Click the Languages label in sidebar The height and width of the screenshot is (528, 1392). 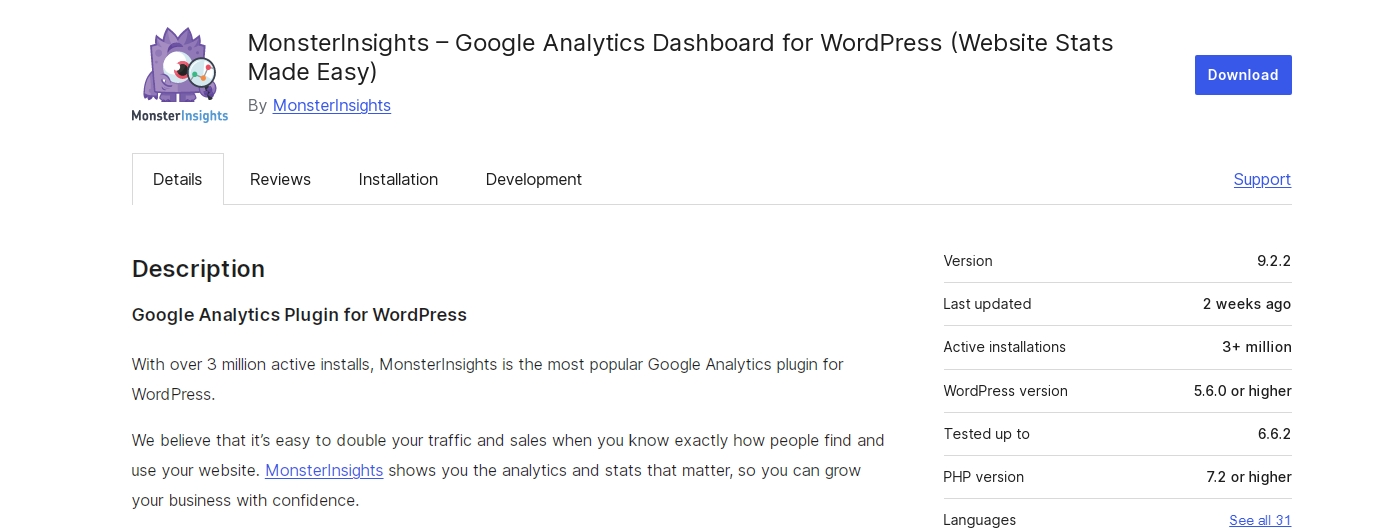click(x=979, y=520)
